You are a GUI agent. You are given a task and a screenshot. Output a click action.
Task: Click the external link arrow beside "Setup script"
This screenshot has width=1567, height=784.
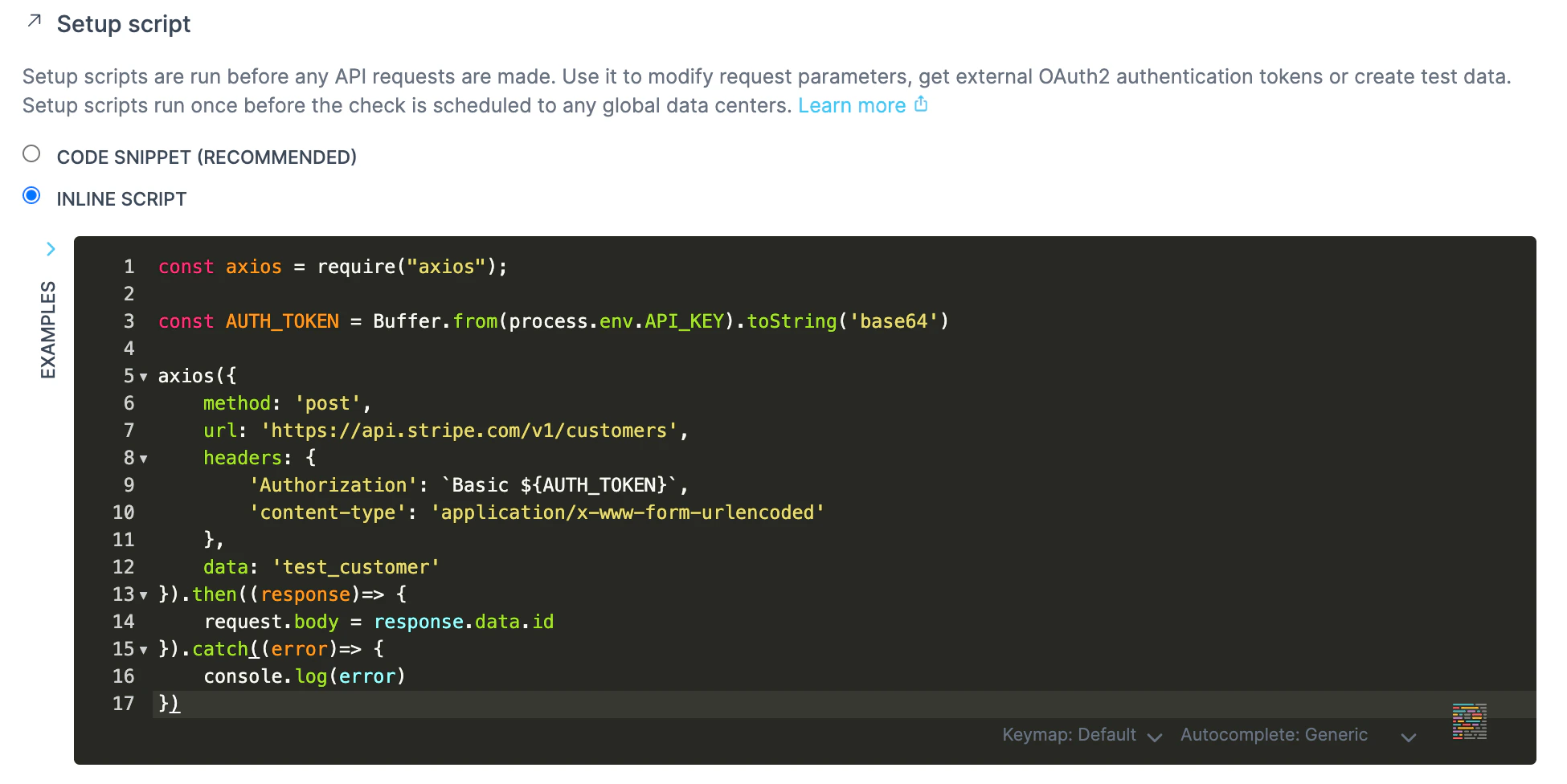pos(32,21)
